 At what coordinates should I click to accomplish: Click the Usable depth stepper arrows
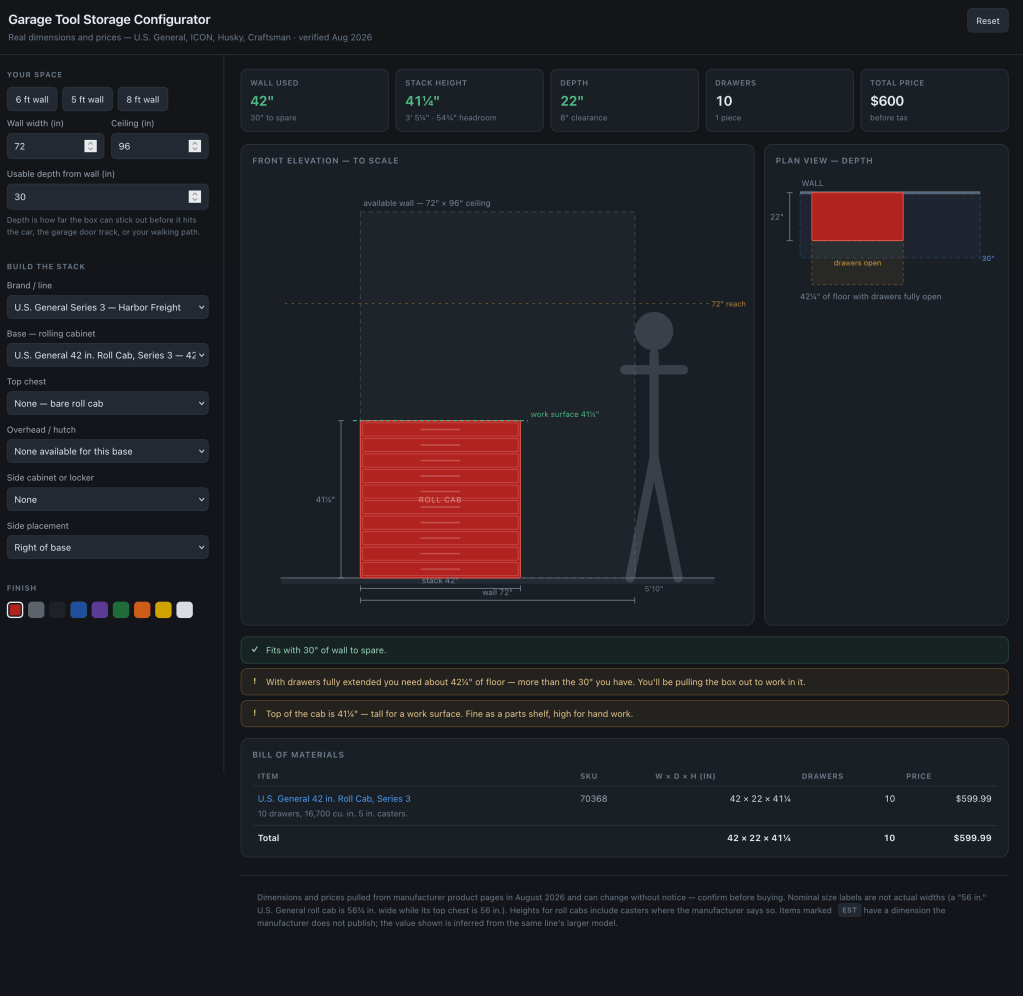[x=194, y=196]
